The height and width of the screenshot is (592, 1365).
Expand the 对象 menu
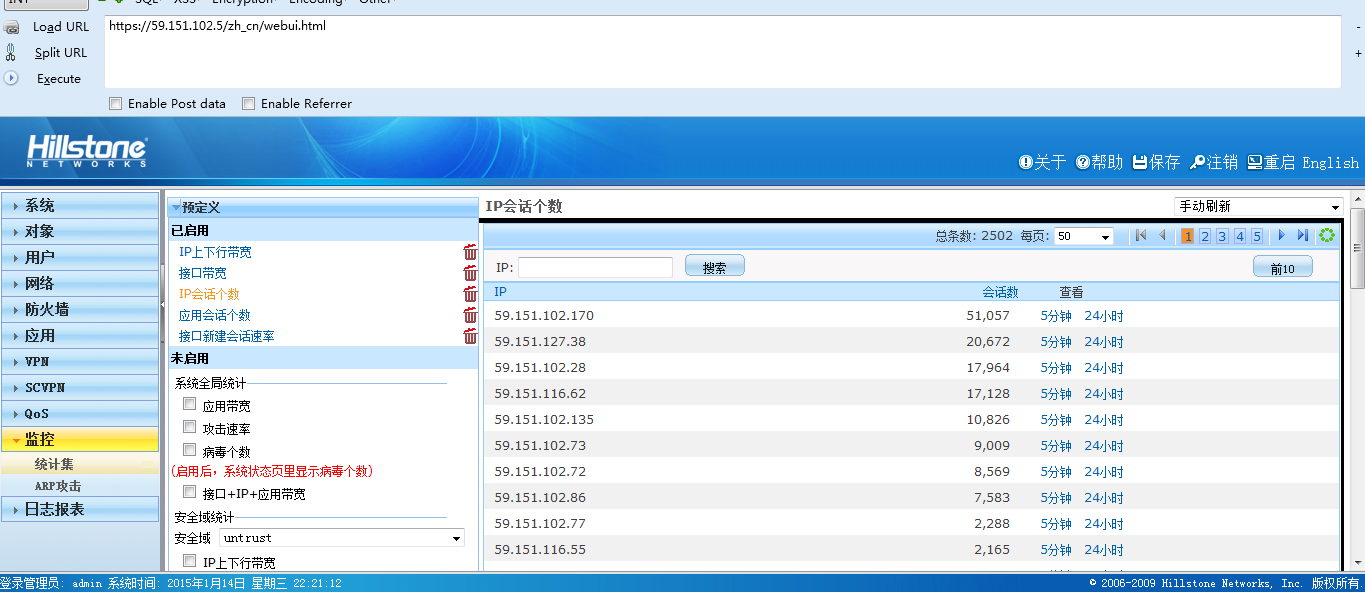click(x=80, y=231)
